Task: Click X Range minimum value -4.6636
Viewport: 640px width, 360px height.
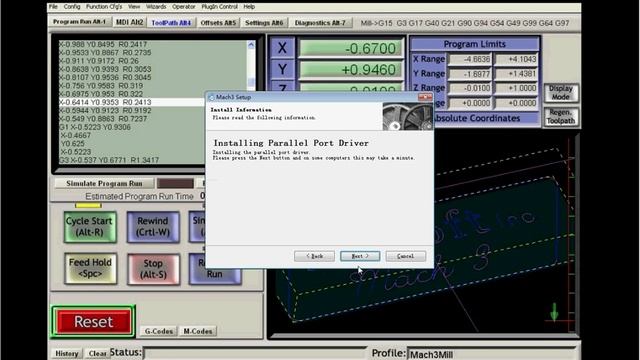Action: click(x=470, y=59)
